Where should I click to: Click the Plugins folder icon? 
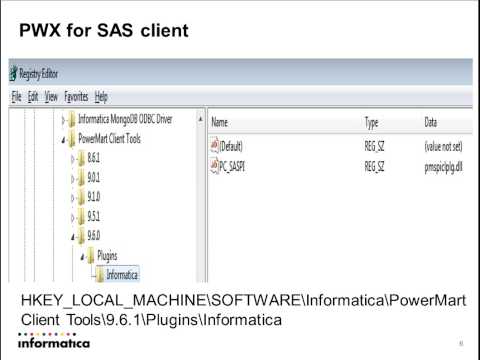[91, 256]
